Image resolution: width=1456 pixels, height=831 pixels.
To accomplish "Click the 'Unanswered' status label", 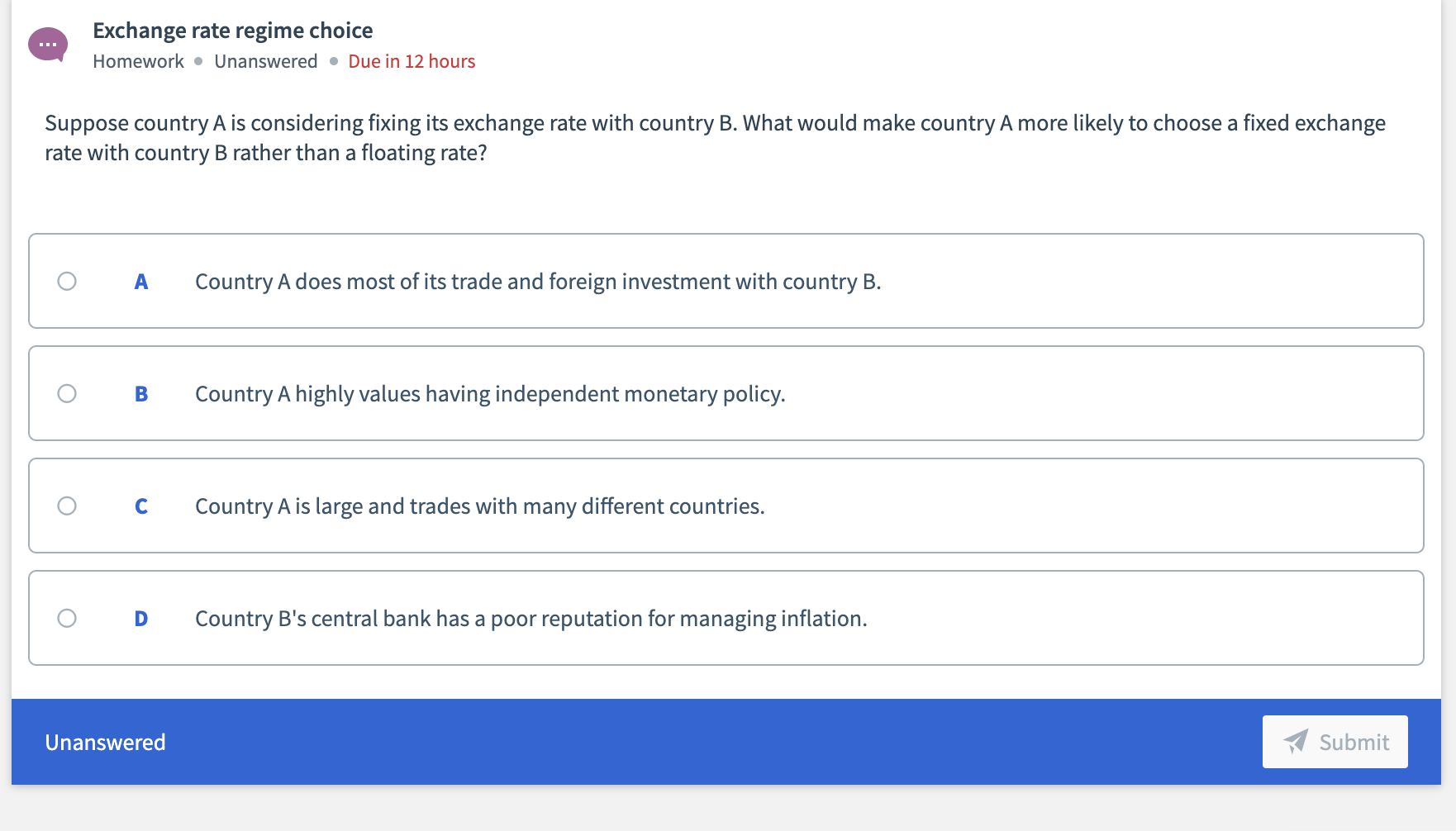I will 266,61.
